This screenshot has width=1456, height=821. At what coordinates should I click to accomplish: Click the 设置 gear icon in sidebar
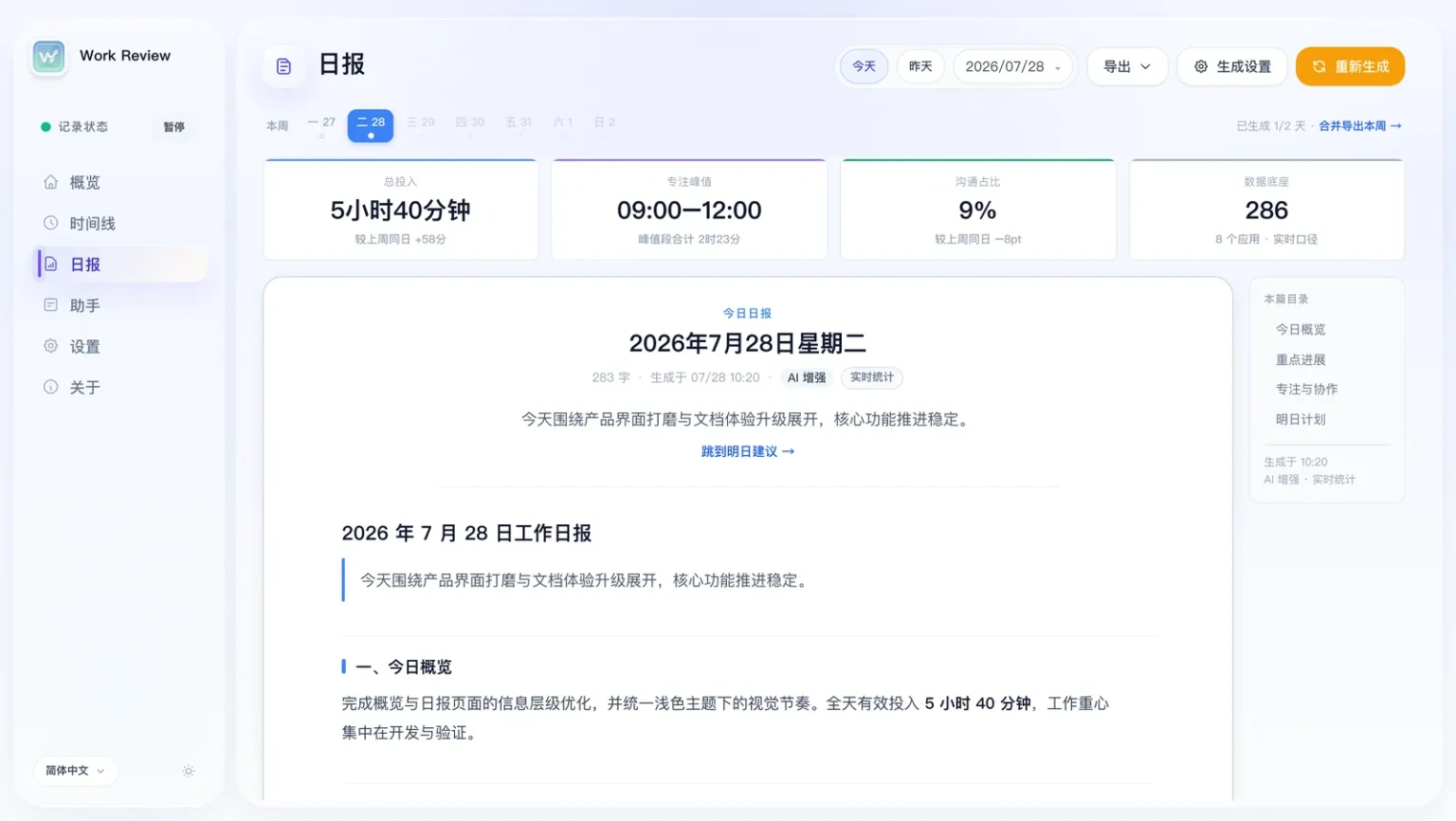tap(51, 346)
